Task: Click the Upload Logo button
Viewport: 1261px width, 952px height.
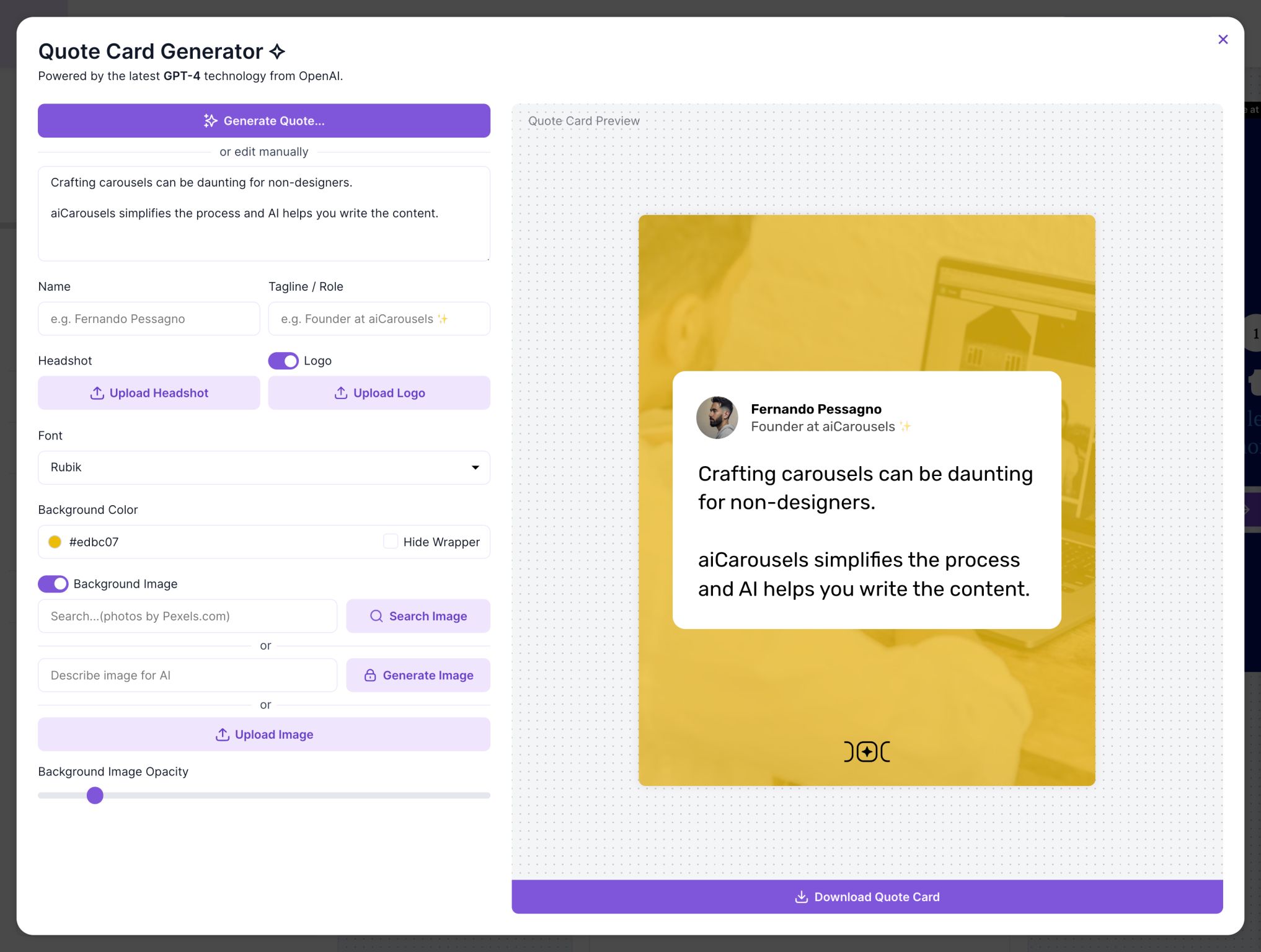Action: tap(379, 392)
